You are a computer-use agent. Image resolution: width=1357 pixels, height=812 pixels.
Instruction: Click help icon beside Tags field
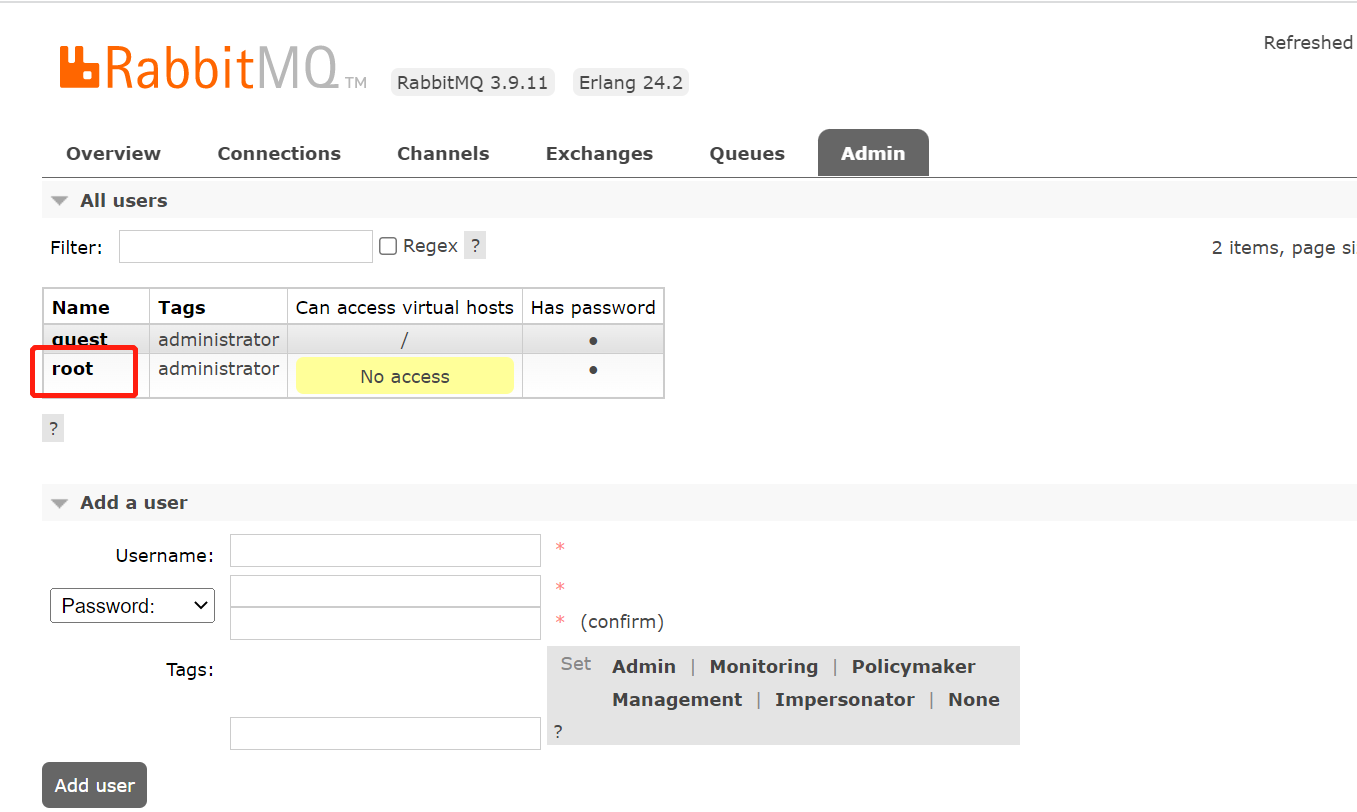click(558, 732)
